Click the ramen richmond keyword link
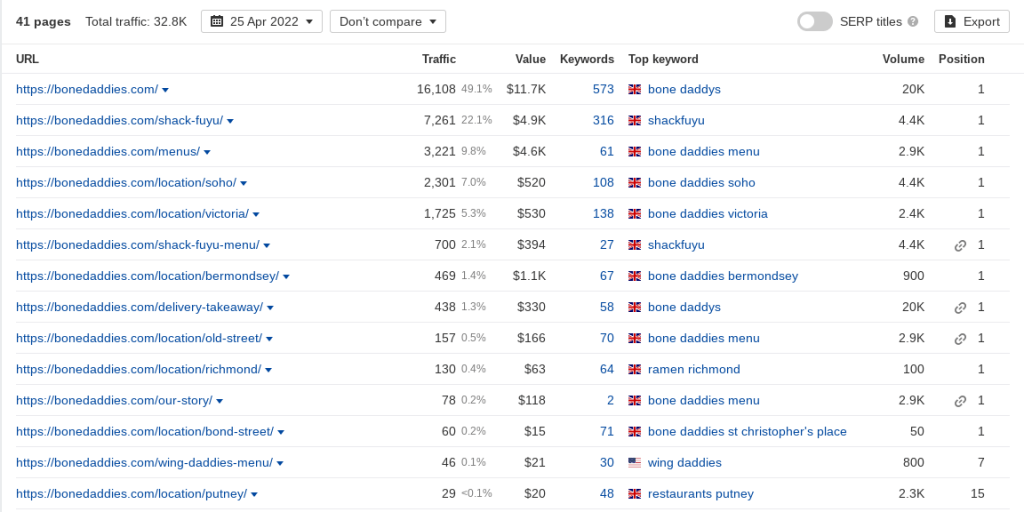Viewport: 1024px width, 512px height. click(x=694, y=370)
